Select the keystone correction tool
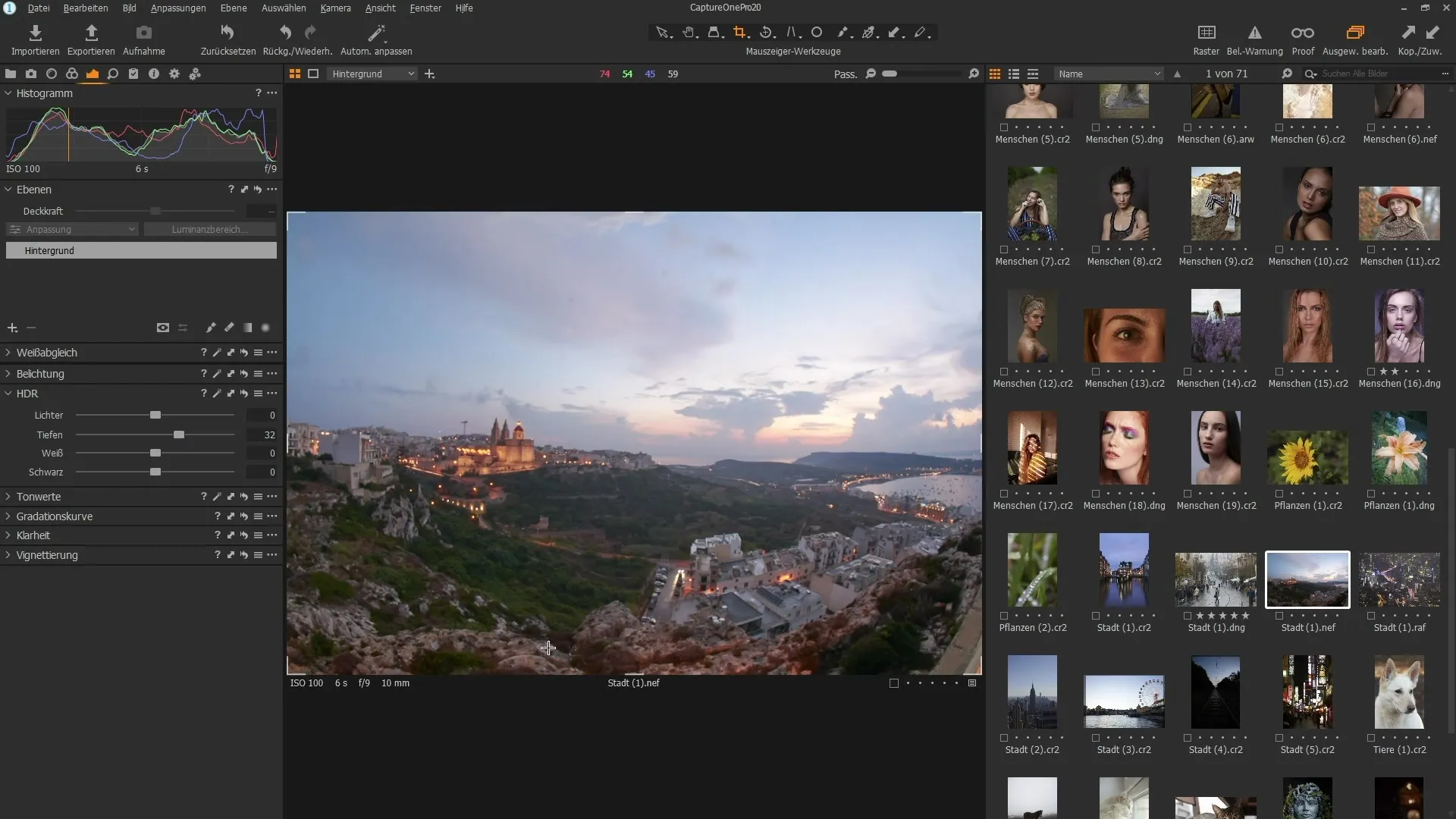Viewport: 1456px width, 819px height. point(792,33)
